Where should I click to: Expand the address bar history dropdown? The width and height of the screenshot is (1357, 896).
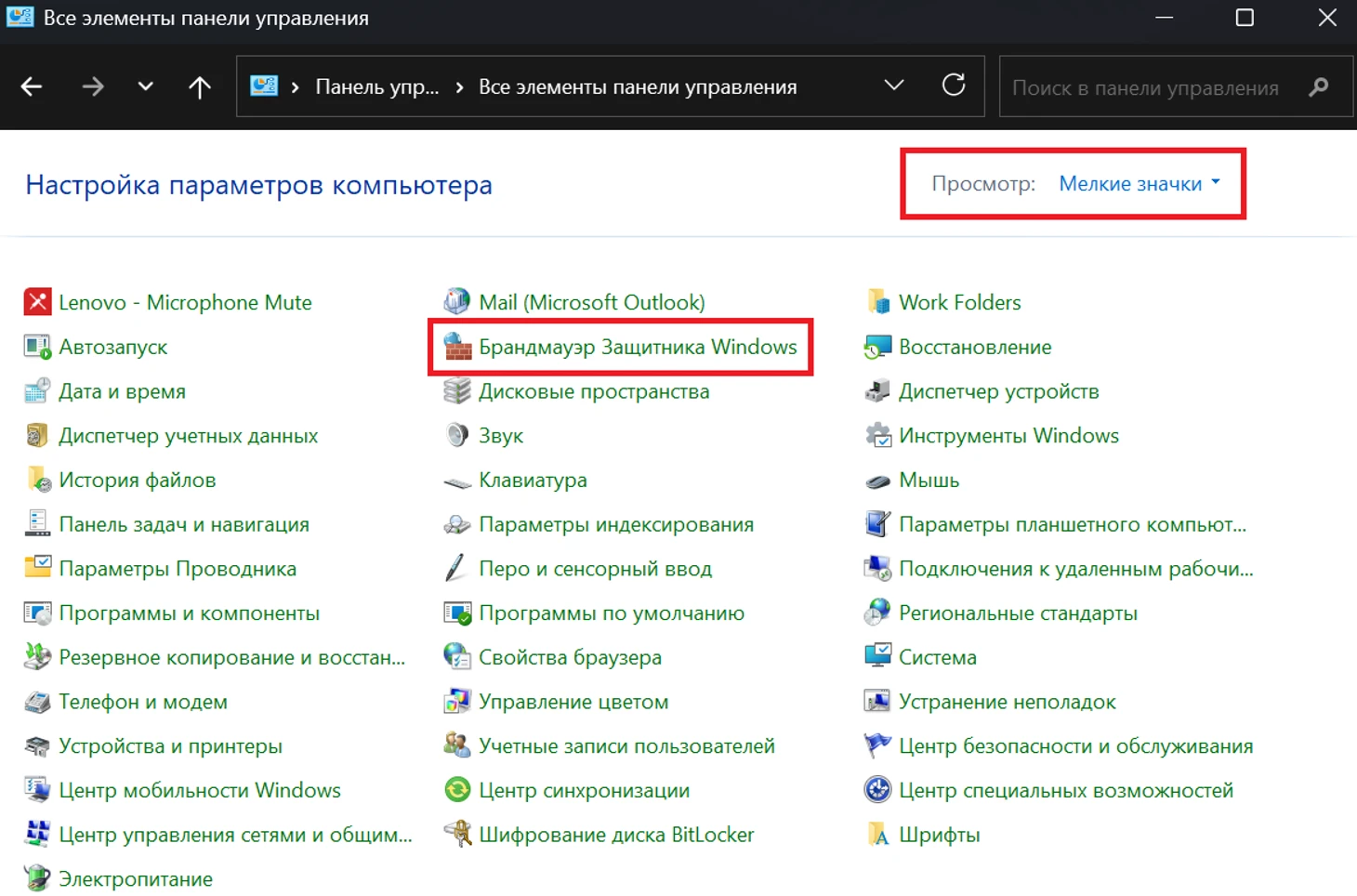click(894, 86)
